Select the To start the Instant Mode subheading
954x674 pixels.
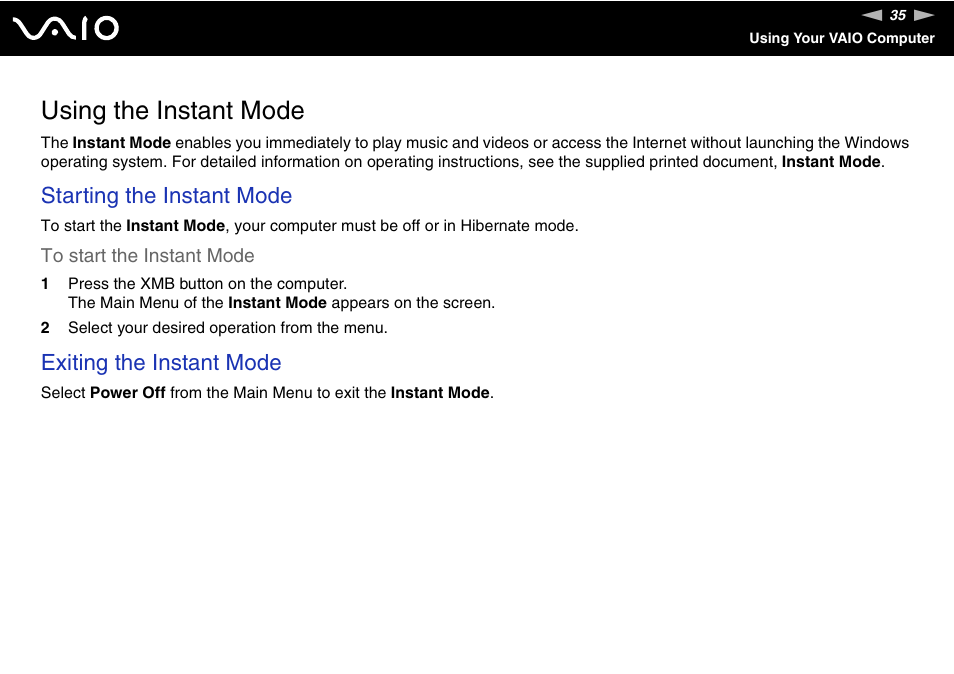pyautogui.click(x=147, y=255)
